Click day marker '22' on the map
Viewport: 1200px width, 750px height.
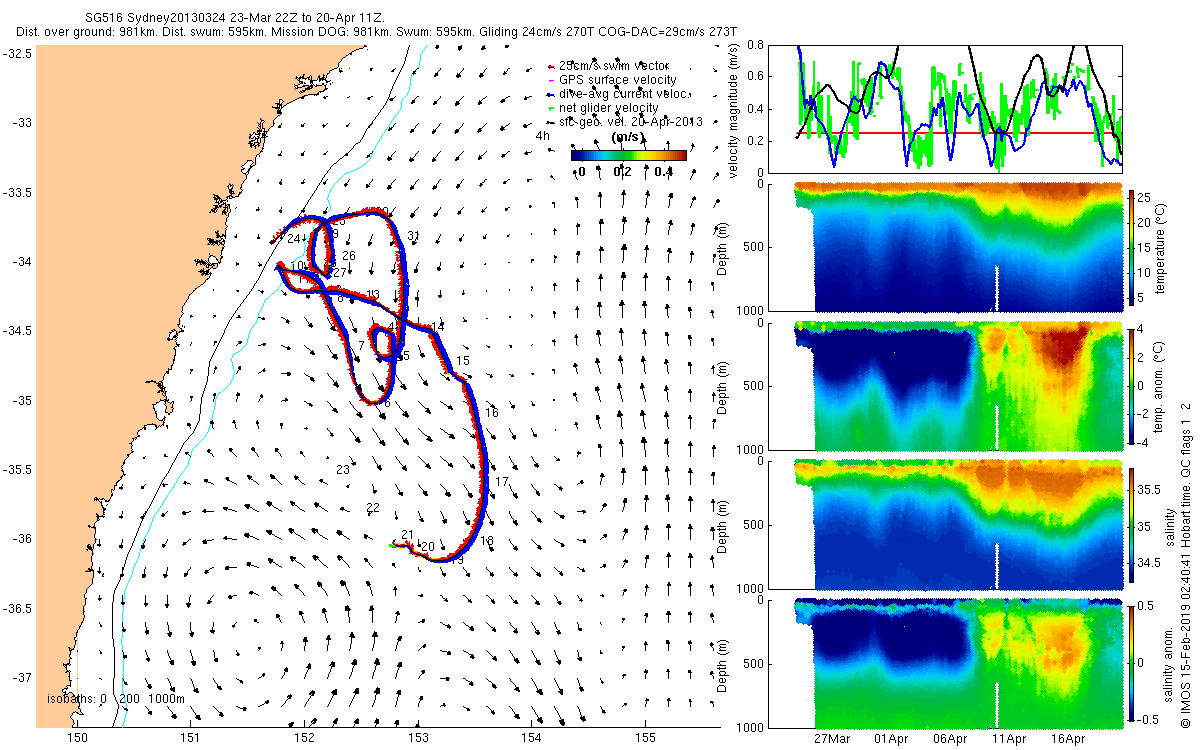pyautogui.click(x=373, y=508)
